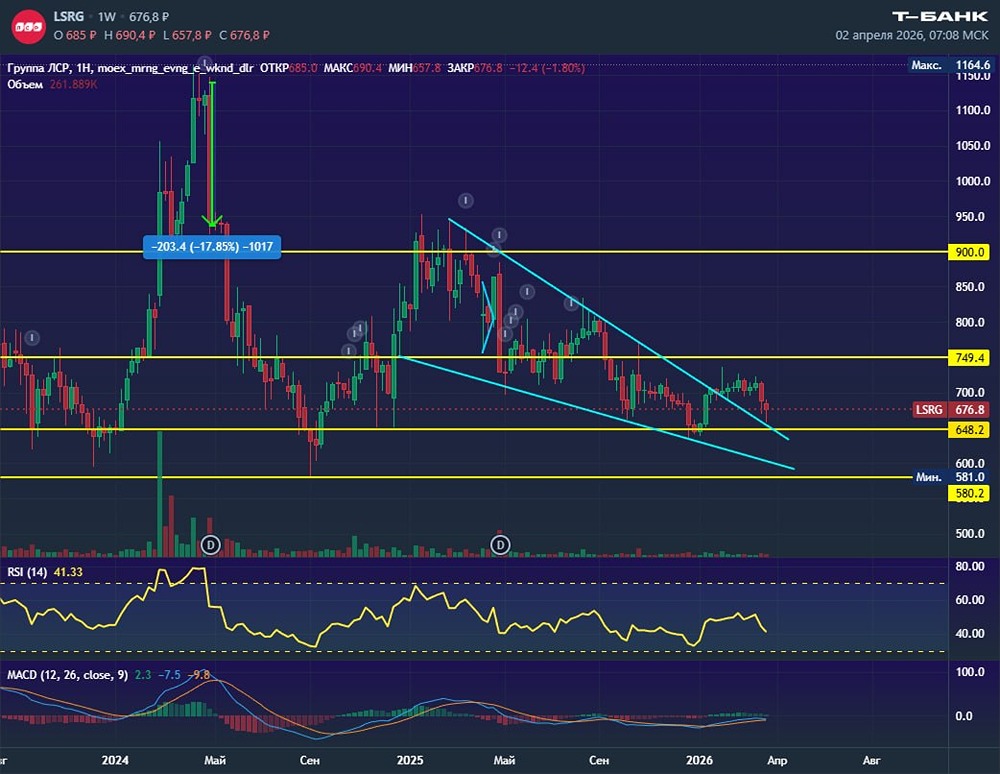1000x774 pixels.
Task: Click the yellow 749.4 price level label
Action: pyautogui.click(x=969, y=358)
